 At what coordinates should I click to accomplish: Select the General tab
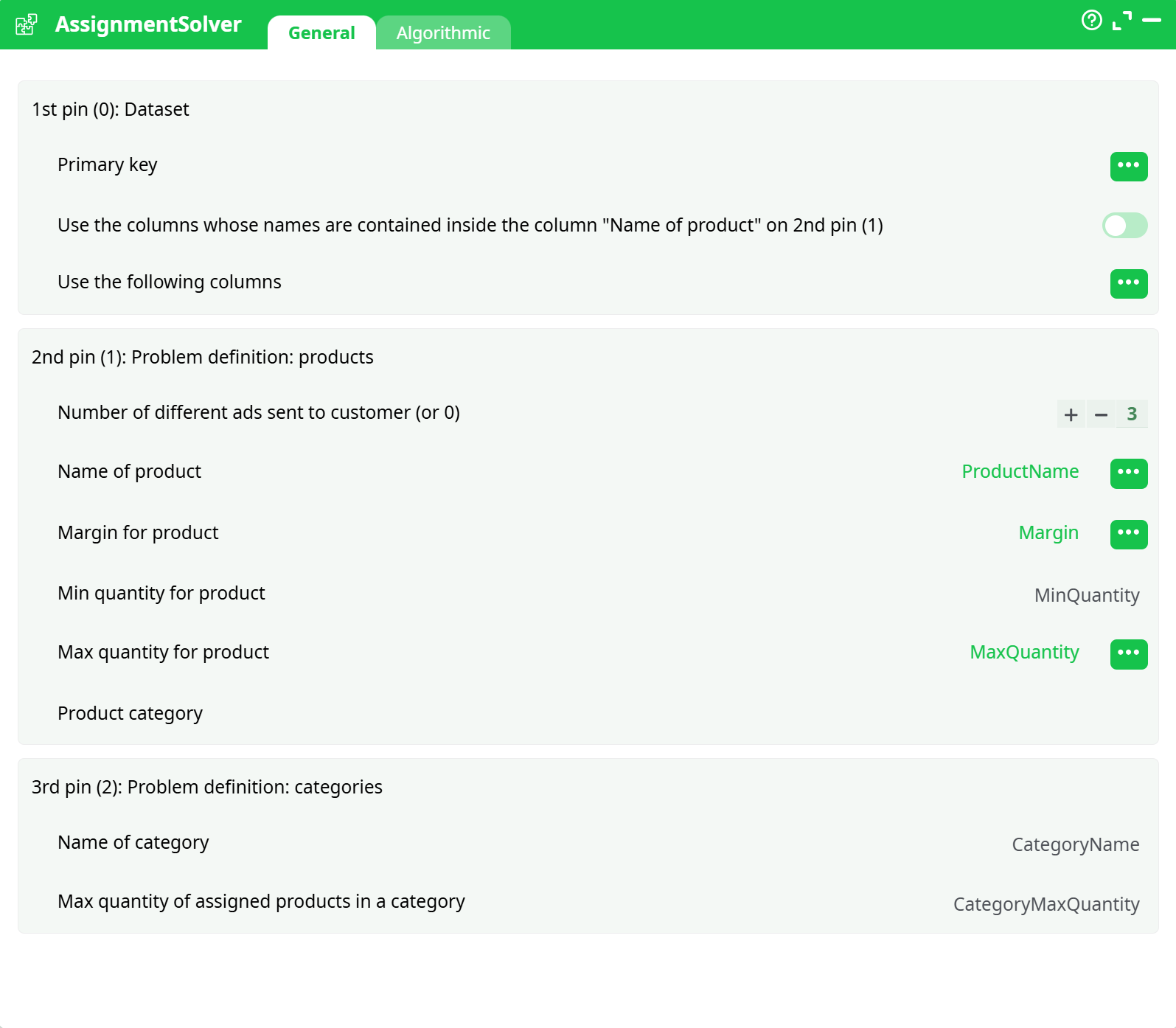(321, 33)
